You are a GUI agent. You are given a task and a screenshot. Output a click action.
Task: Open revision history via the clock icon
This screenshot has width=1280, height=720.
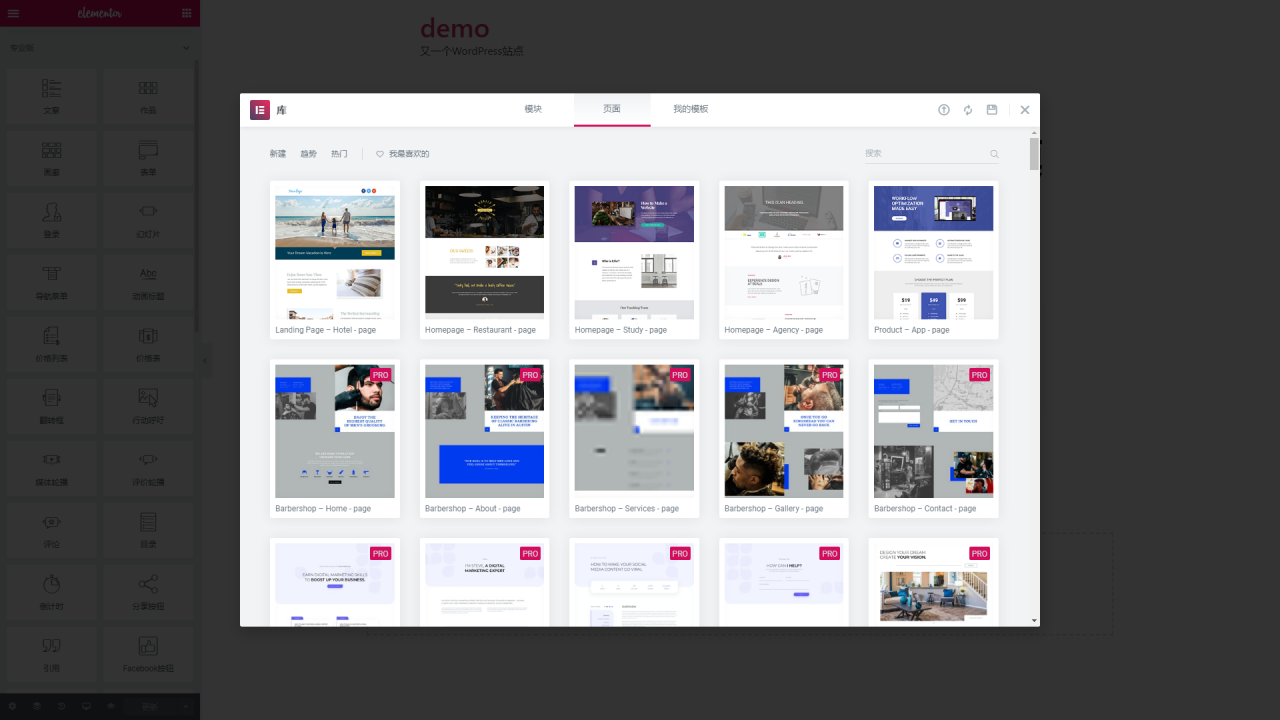(61, 706)
